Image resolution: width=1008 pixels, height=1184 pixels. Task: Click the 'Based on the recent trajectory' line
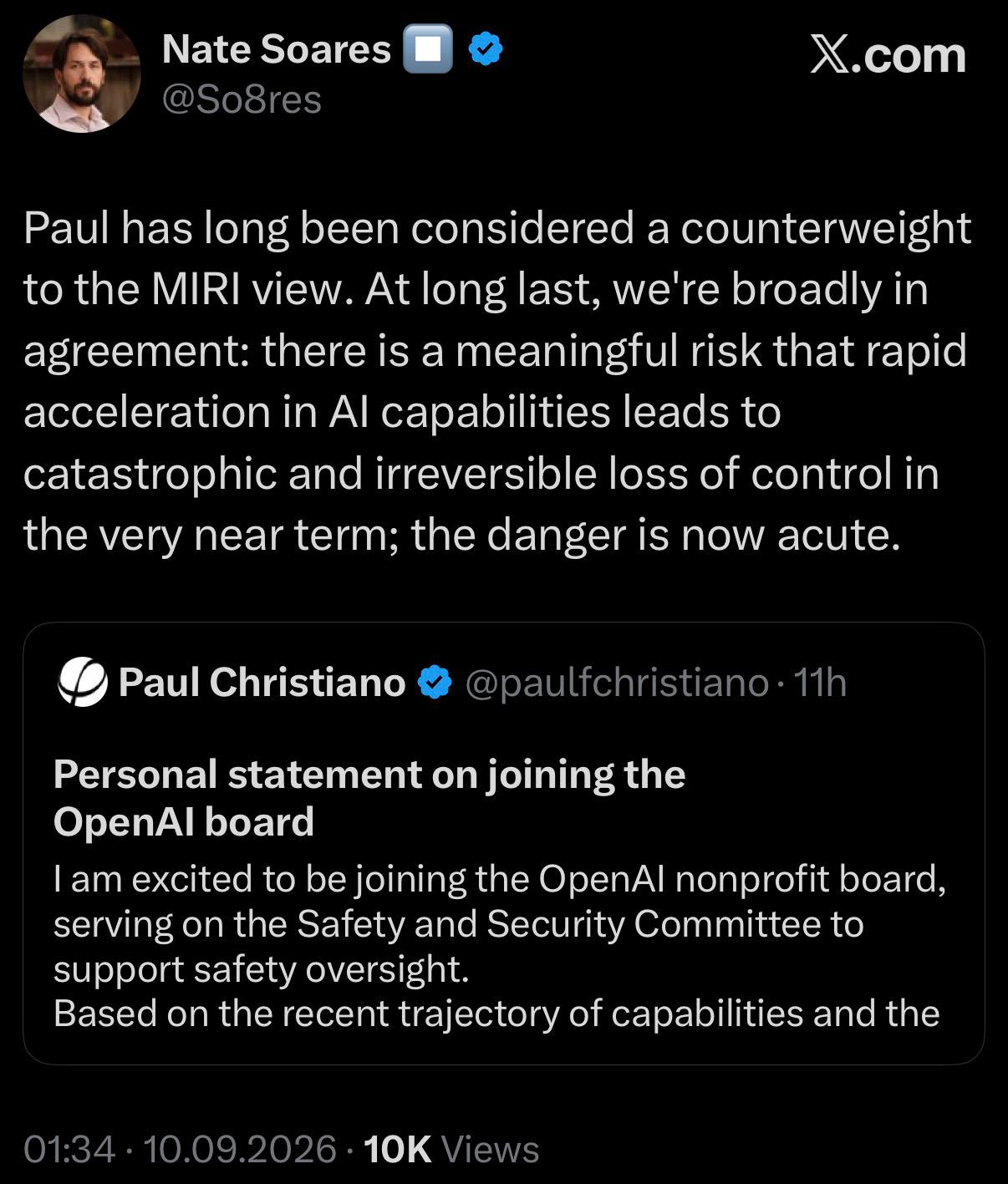coord(496,1014)
